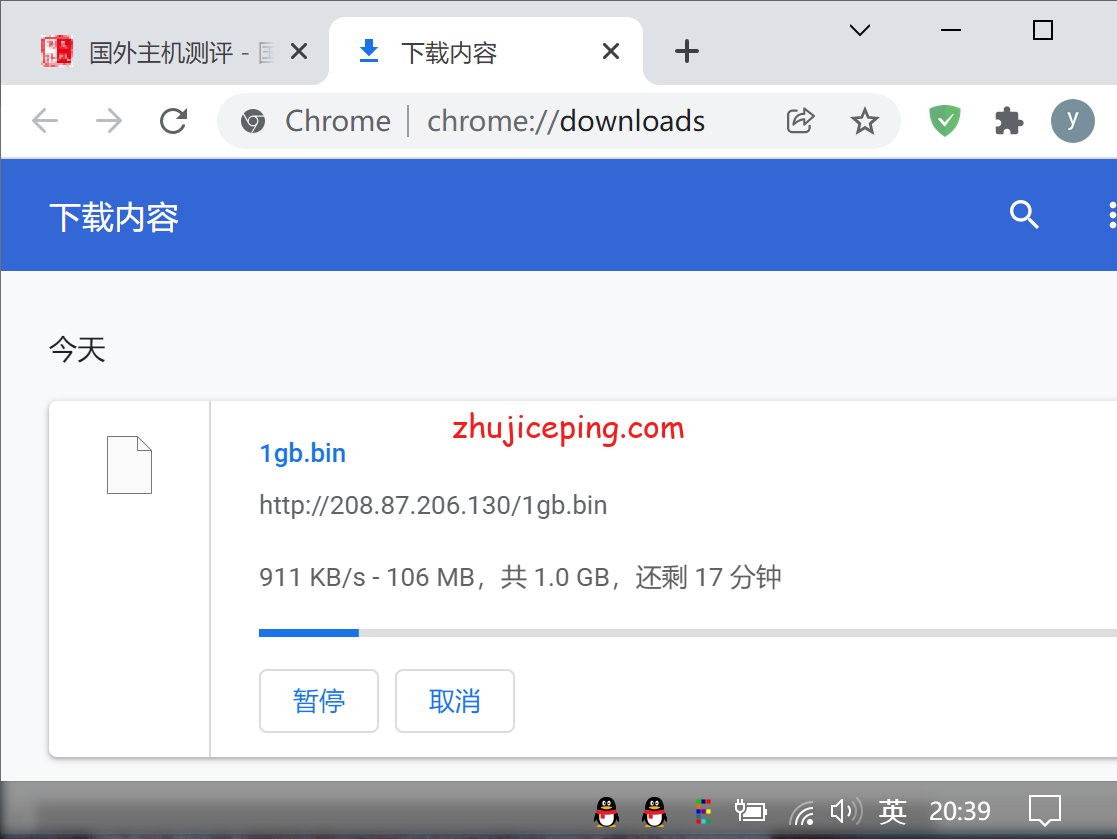
Task: Switch the 英 input method indicator
Action: (892, 811)
